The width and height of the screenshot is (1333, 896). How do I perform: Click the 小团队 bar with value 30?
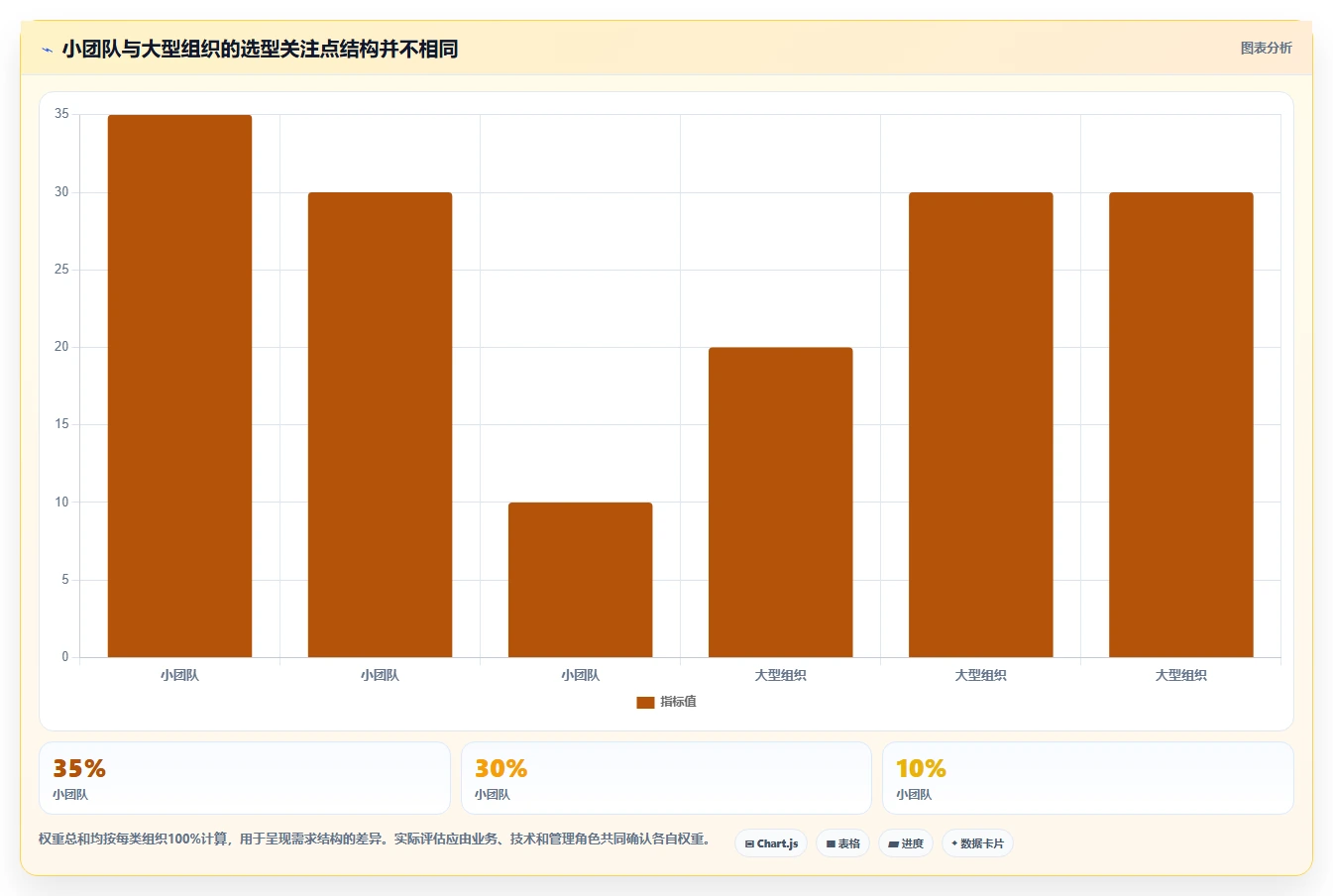click(380, 424)
